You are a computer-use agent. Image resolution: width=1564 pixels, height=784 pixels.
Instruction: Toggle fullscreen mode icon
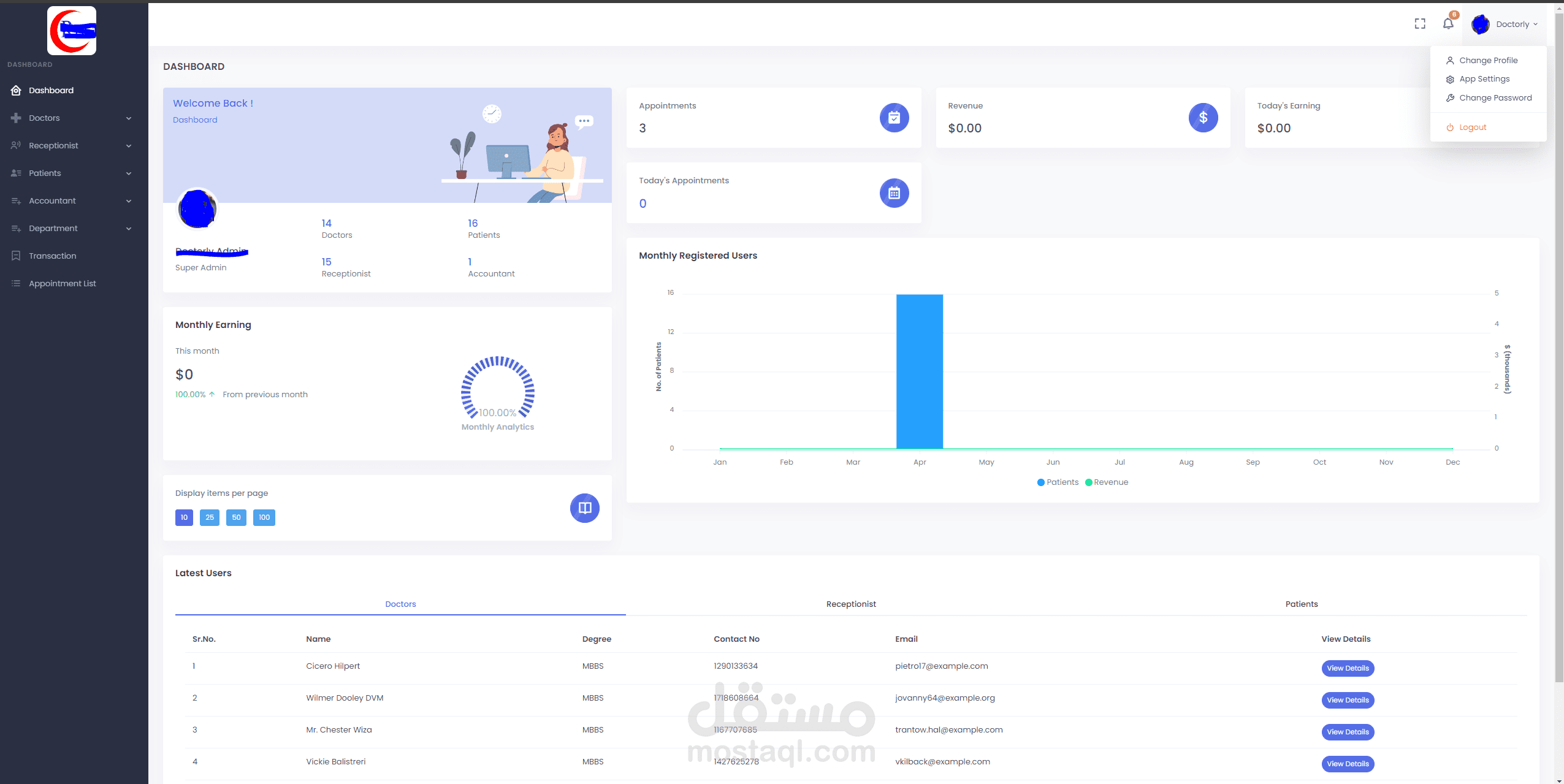pos(1420,24)
